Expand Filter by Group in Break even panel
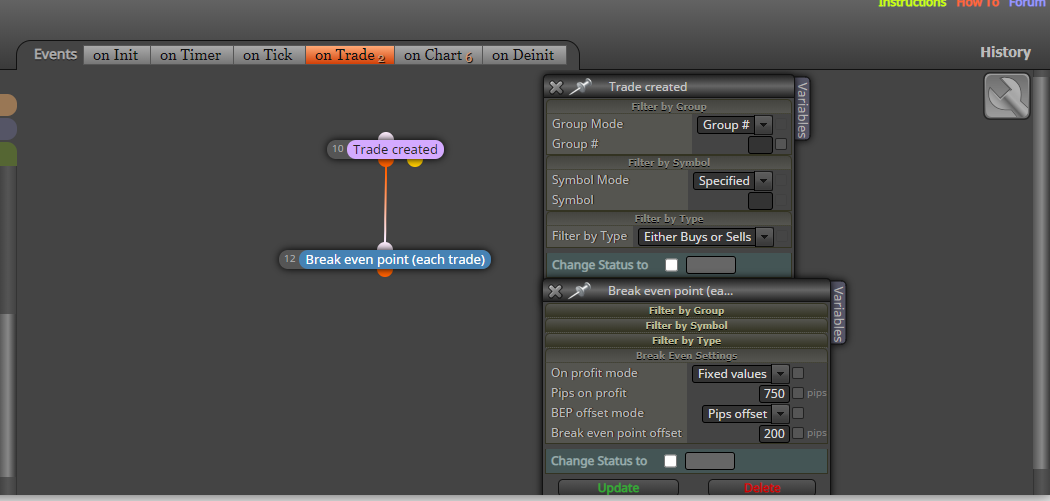Screen dimensions: 1050x501 tap(686, 310)
